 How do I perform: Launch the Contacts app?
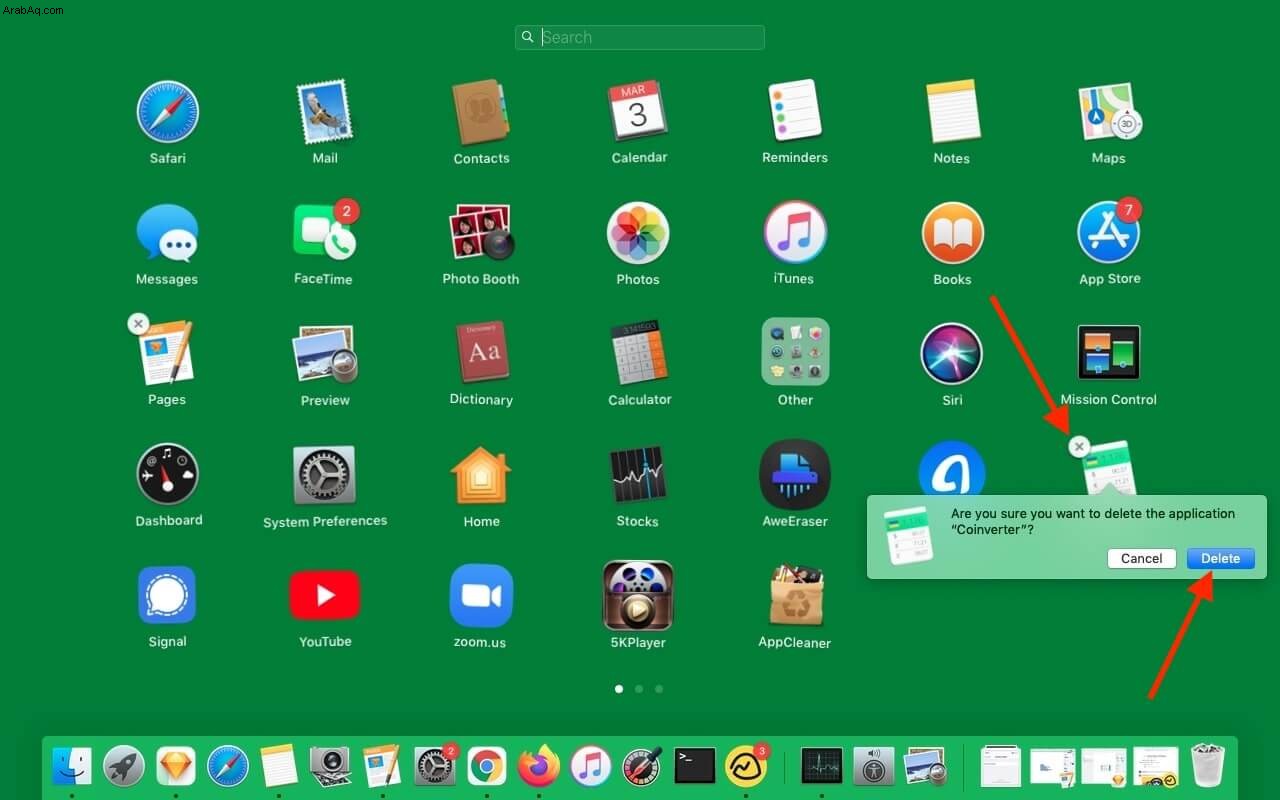(x=481, y=113)
